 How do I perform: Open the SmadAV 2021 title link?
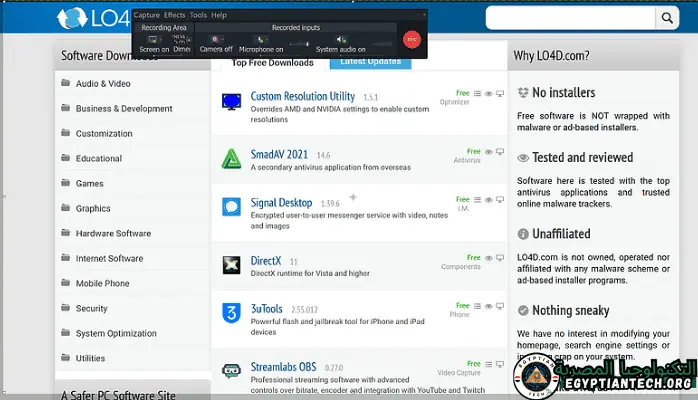point(279,154)
